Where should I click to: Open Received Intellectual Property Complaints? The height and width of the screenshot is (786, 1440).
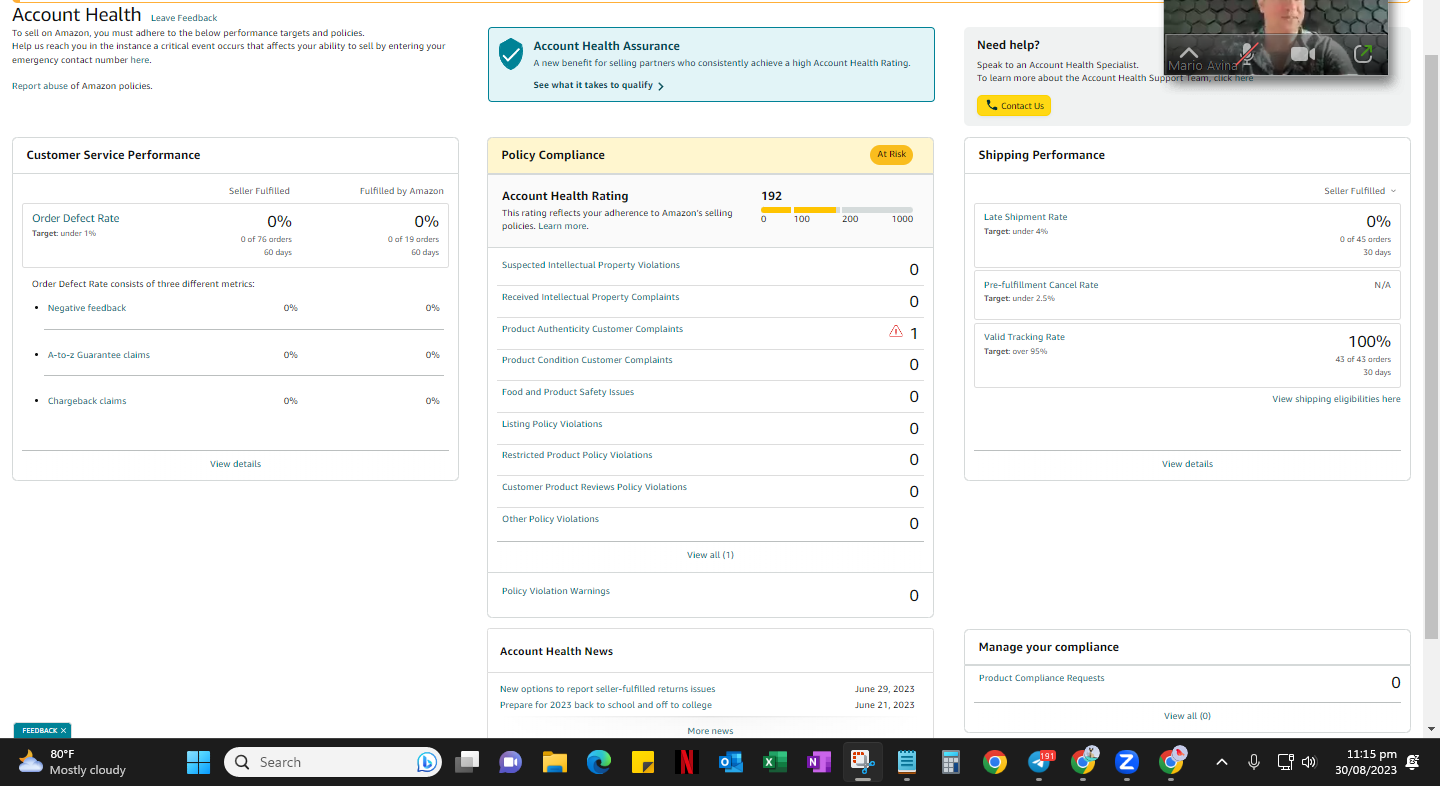point(591,297)
